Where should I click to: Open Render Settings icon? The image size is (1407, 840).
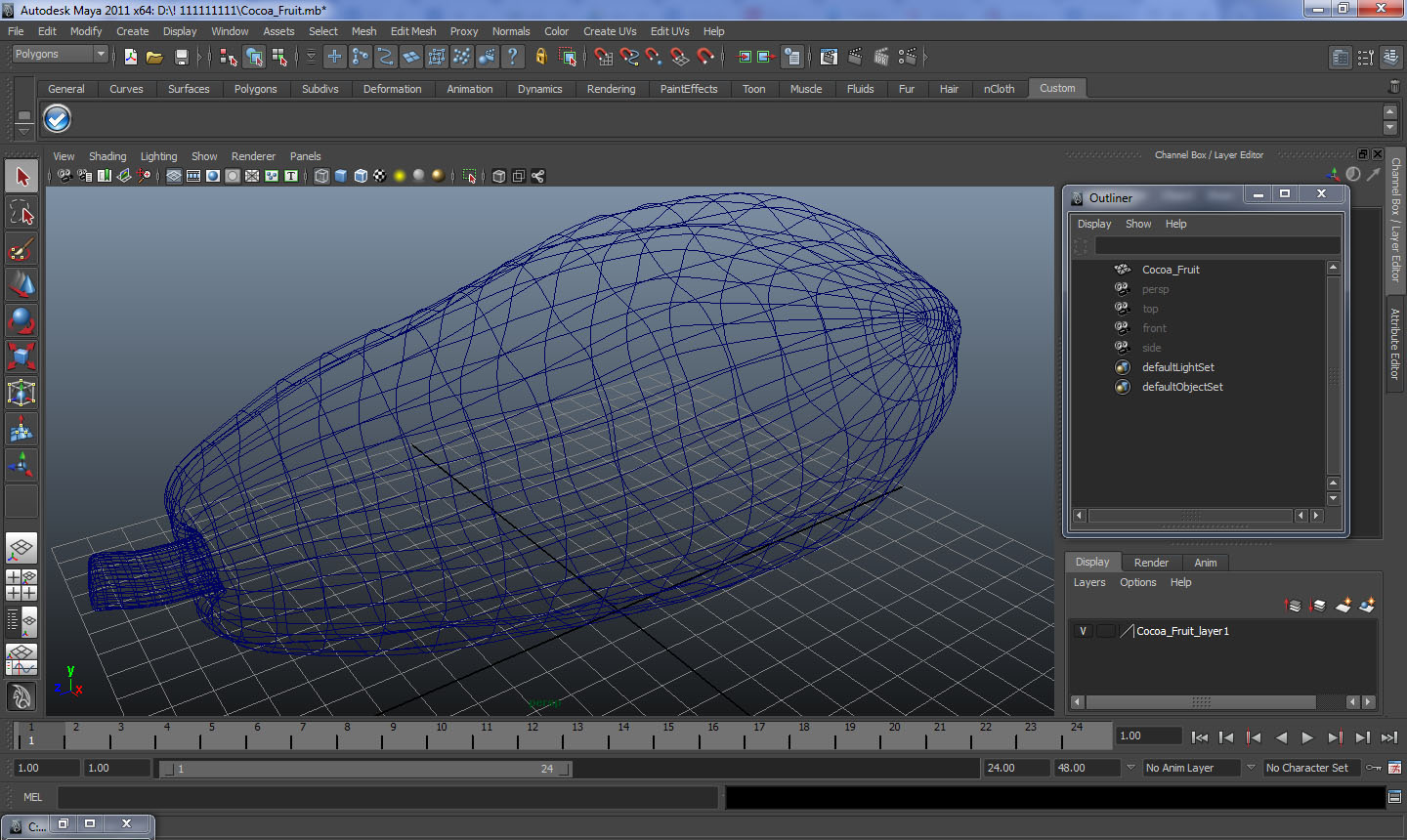[x=908, y=57]
